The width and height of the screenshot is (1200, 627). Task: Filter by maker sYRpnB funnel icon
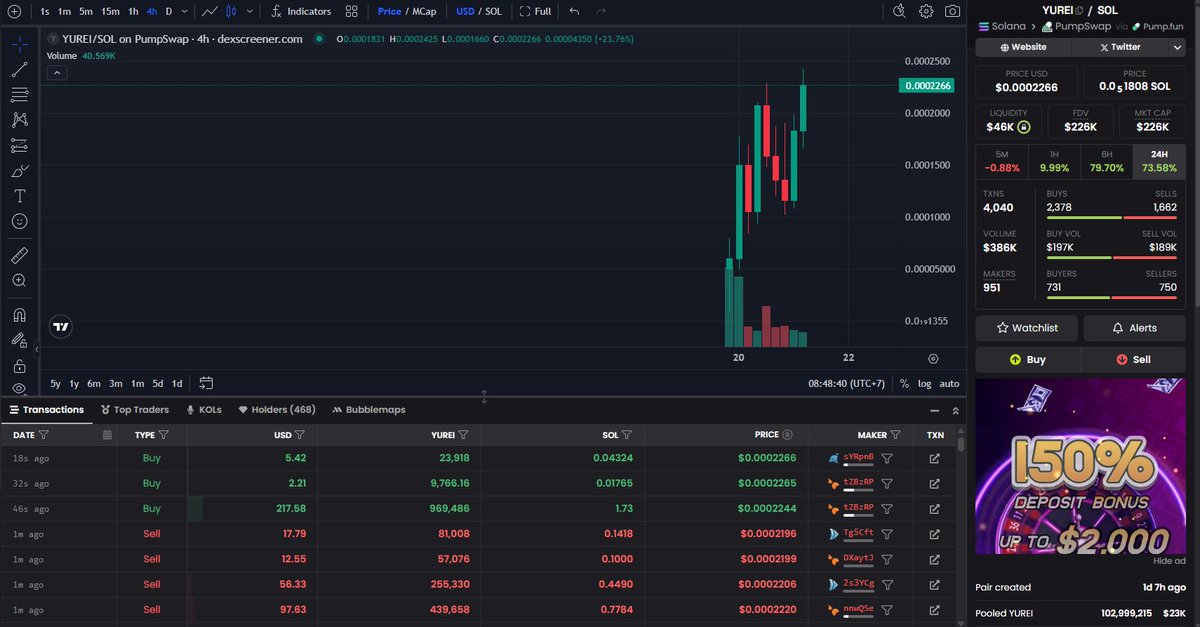[887, 458]
